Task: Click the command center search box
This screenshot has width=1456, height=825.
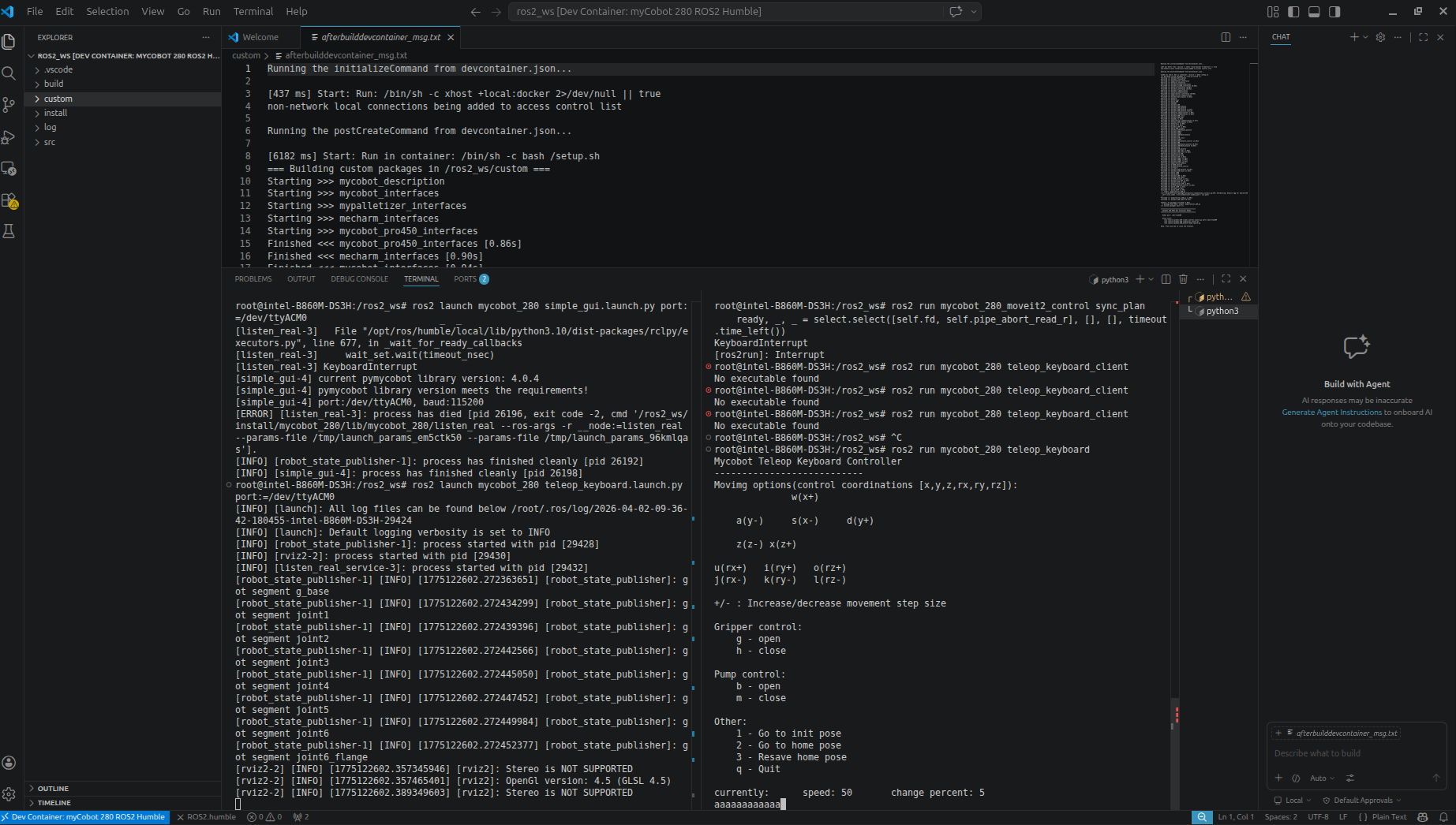Action: click(724, 12)
